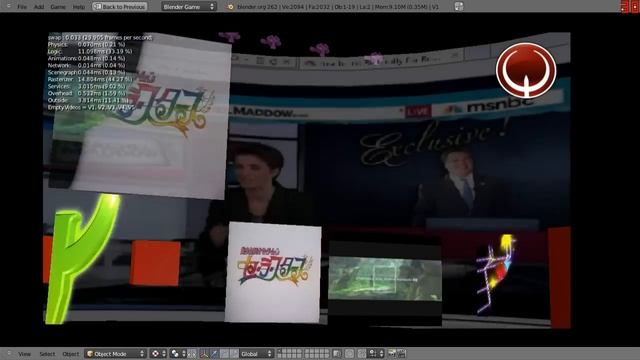Open the Select menu in 3D view header
This screenshot has width=640, height=360.
(47, 354)
